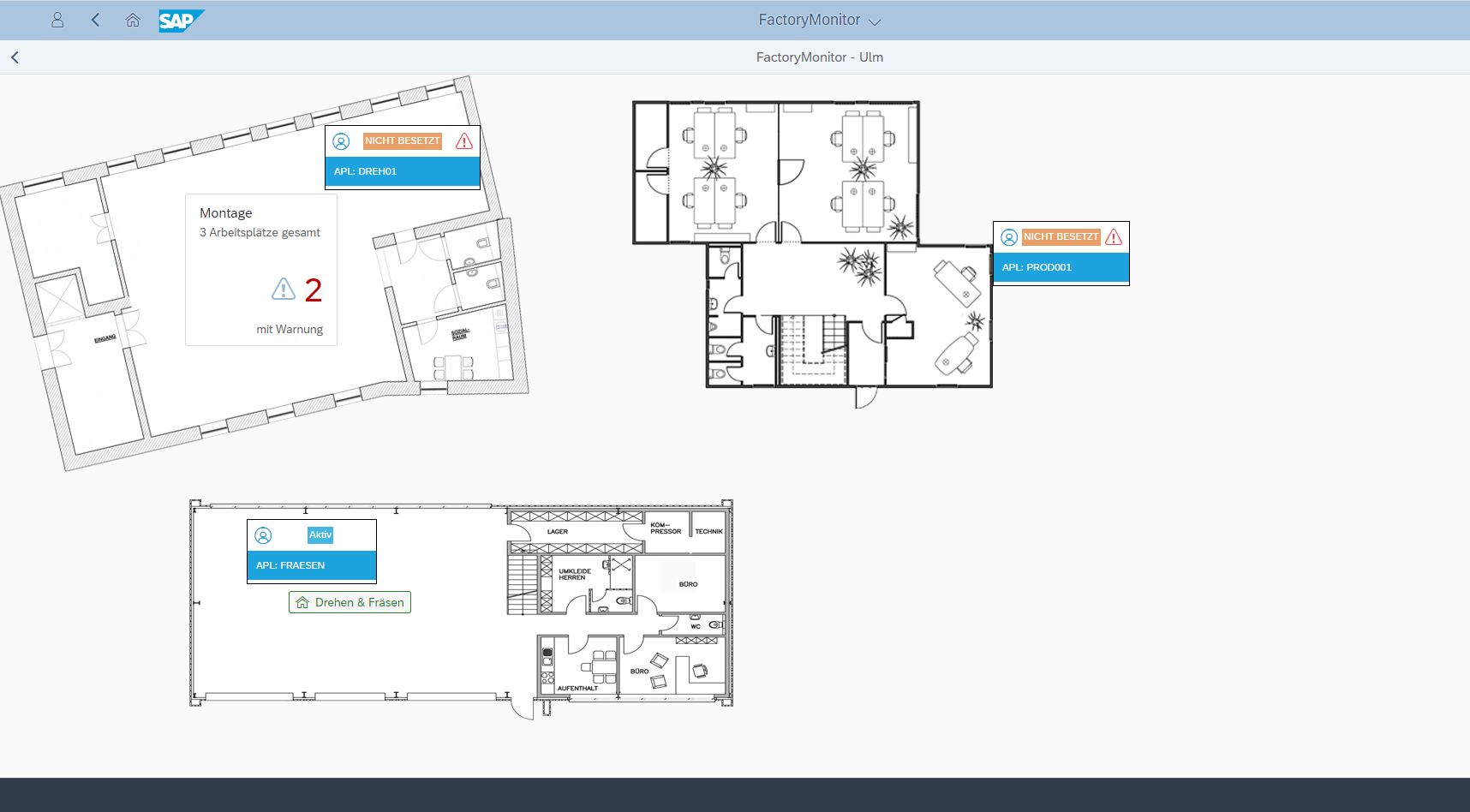Click the person icon on DREH01 card
The height and width of the screenshot is (812, 1470).
click(341, 141)
